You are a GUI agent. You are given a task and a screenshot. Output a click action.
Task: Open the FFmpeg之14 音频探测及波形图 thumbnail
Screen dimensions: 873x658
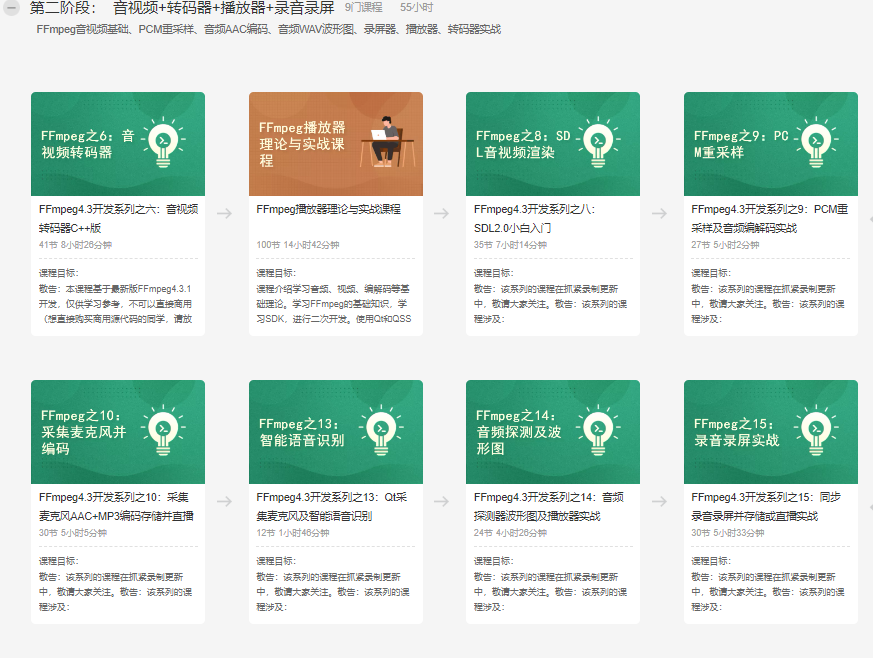551,431
